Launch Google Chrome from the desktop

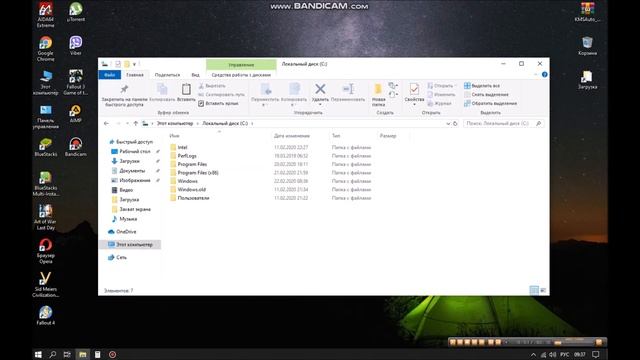[45, 49]
